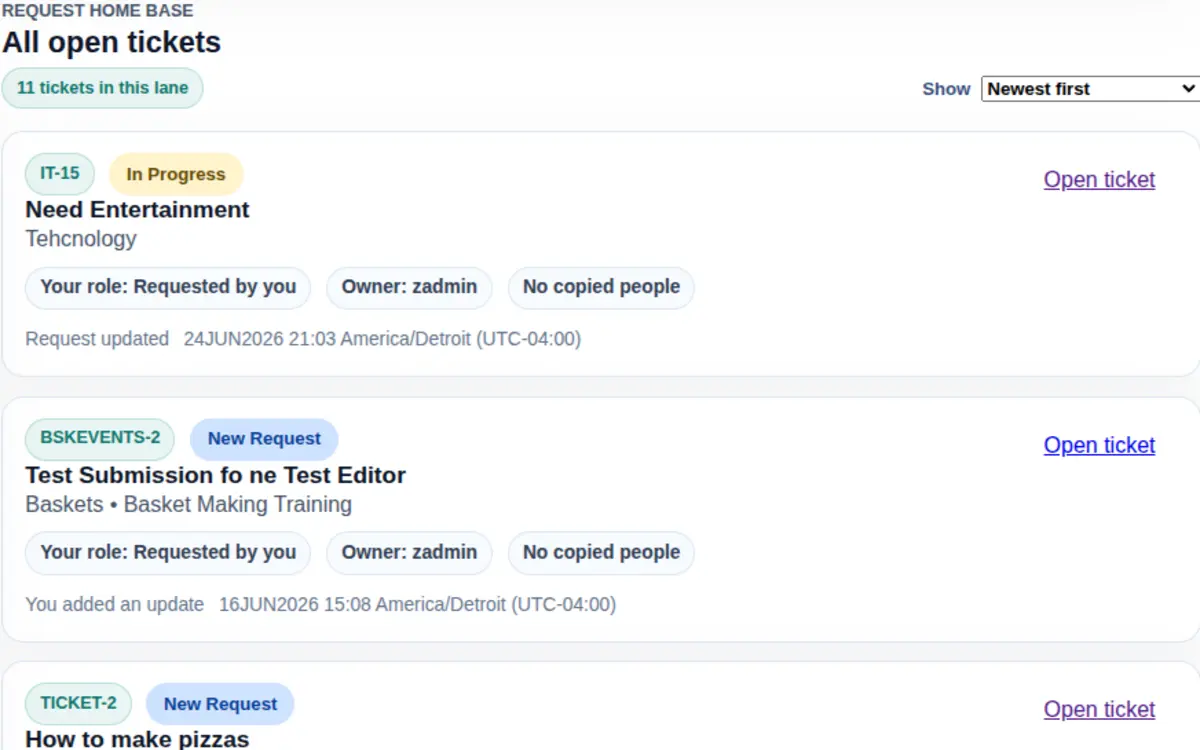Screen dimensions: 1200x750
Task: Click the TICKET-2 ticket ID badge
Action: click(x=78, y=704)
